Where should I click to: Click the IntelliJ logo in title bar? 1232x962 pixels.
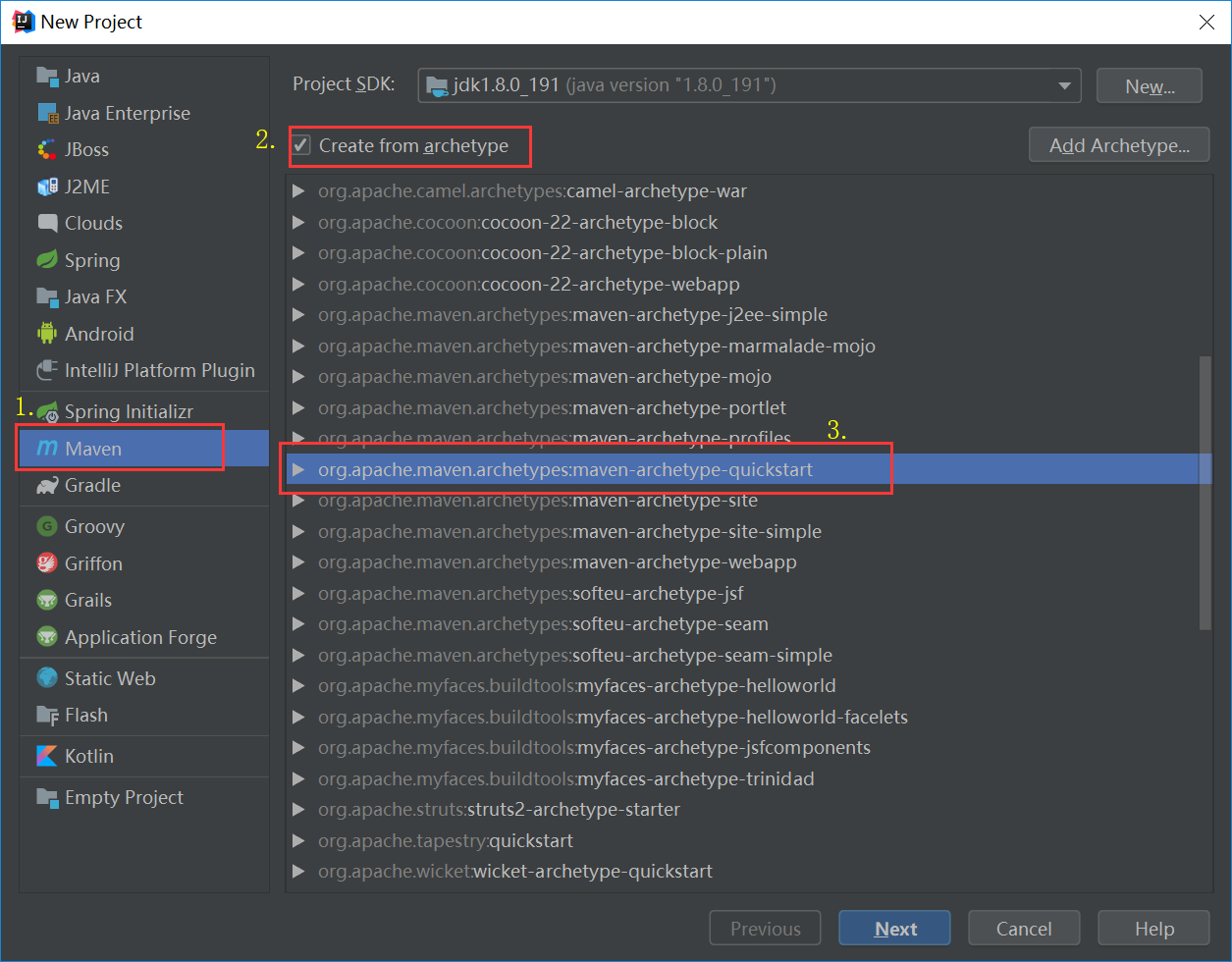point(22,21)
